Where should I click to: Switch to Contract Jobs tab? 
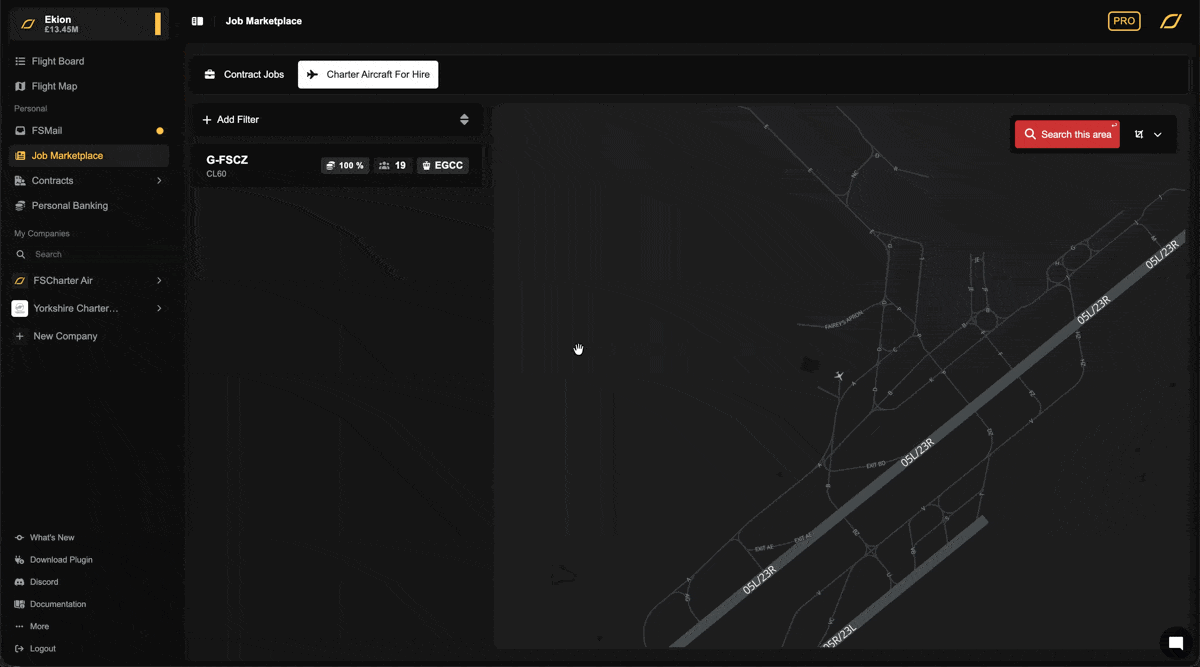(244, 75)
